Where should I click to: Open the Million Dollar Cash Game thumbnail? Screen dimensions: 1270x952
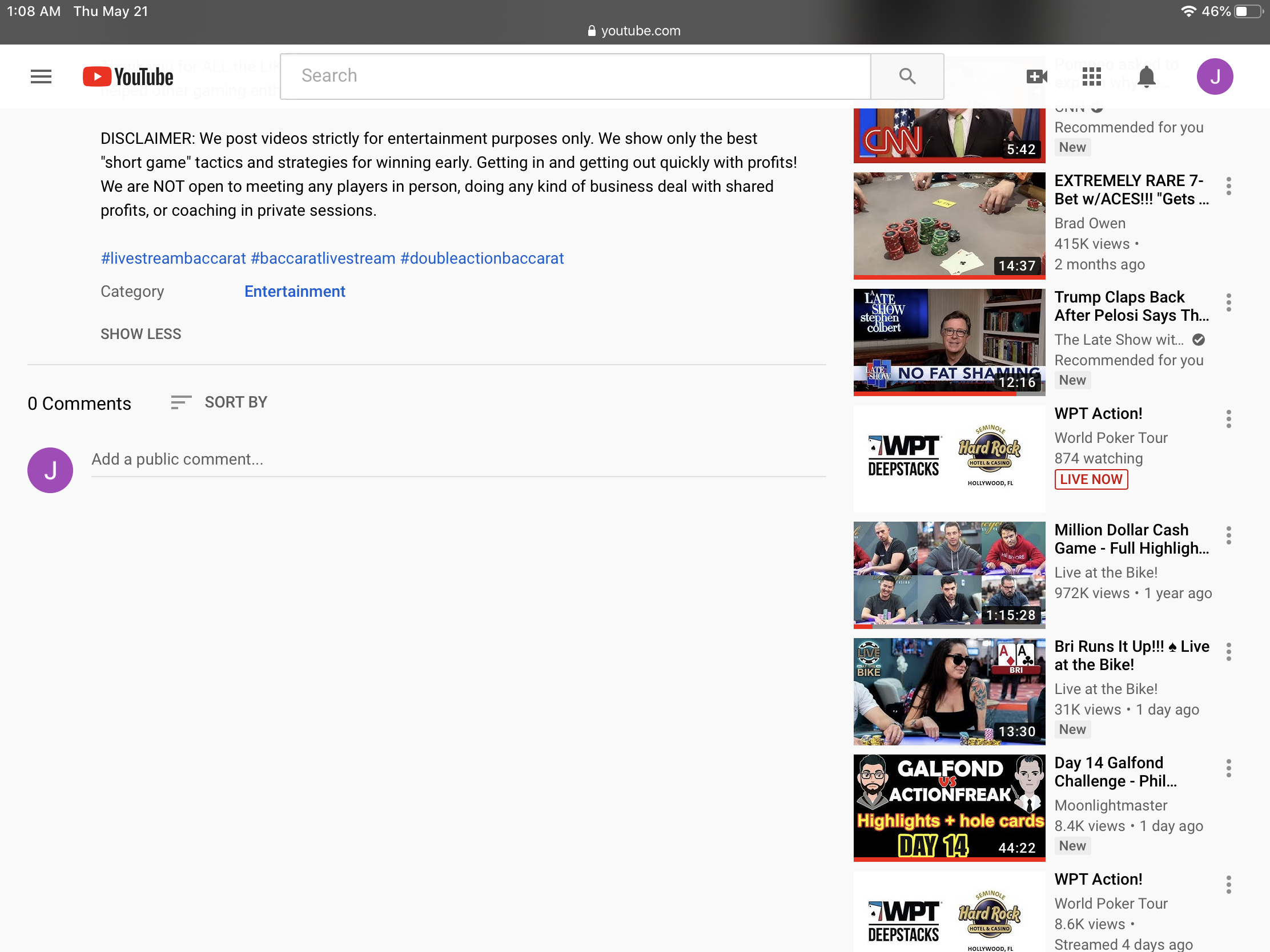(949, 575)
